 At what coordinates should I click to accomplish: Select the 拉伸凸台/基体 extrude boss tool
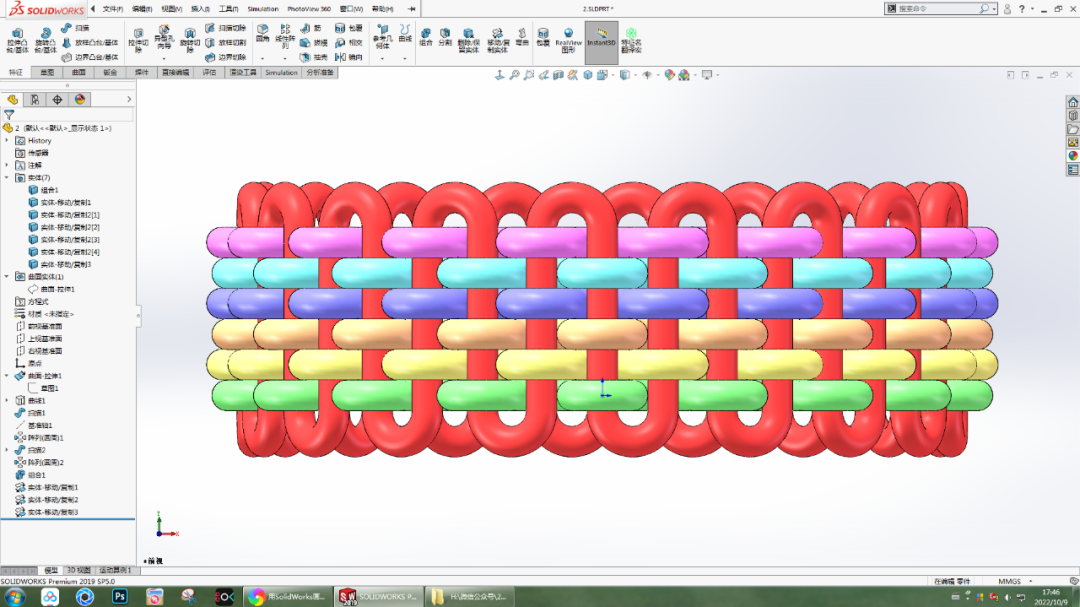(17, 41)
